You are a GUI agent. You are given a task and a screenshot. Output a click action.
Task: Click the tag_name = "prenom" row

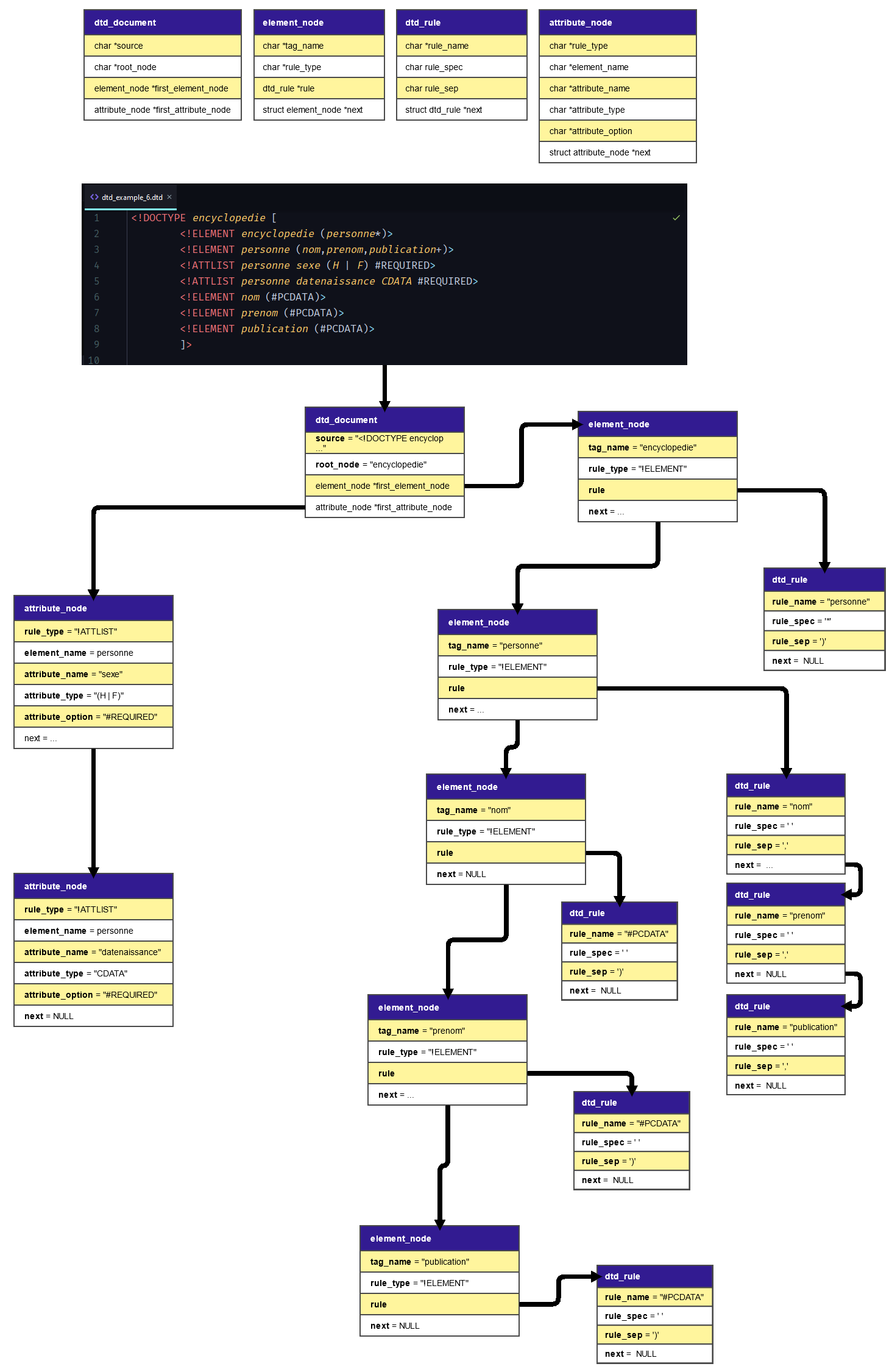point(447,1031)
